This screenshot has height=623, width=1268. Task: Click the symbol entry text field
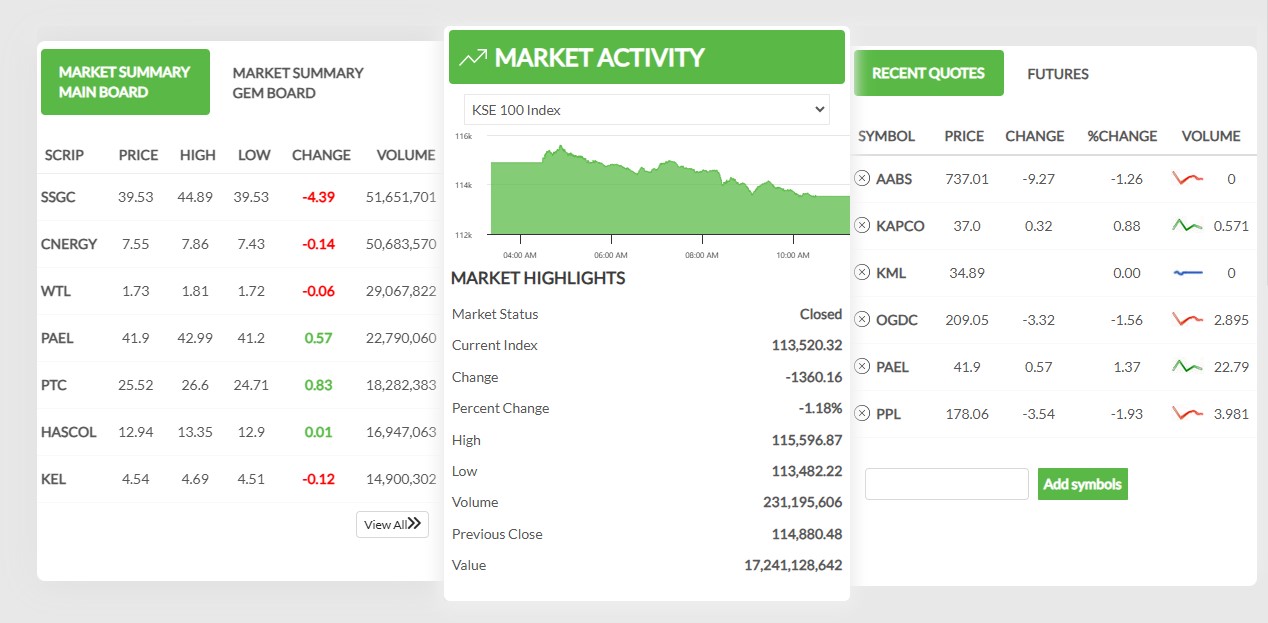tap(946, 484)
